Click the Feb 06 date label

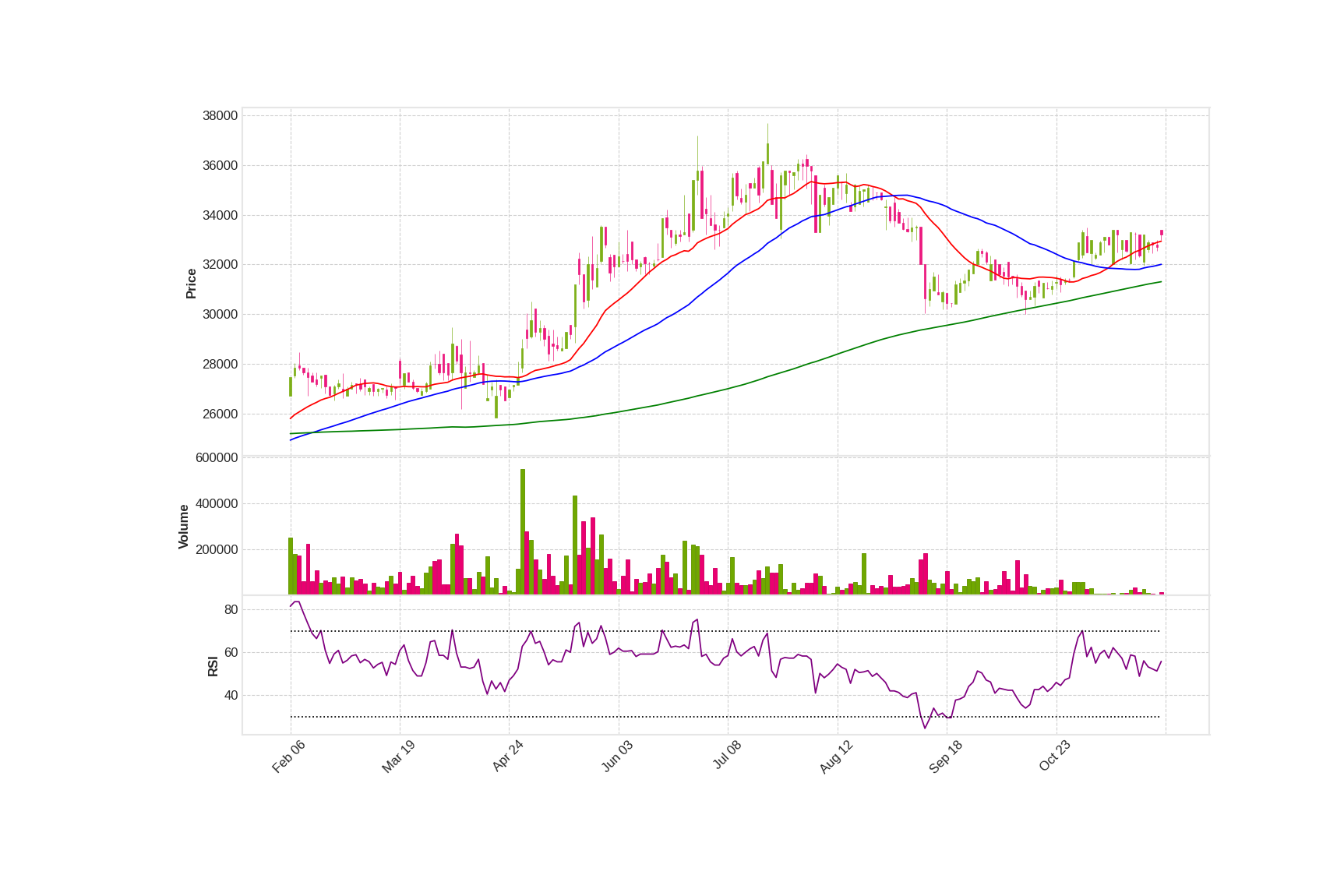pos(288,757)
